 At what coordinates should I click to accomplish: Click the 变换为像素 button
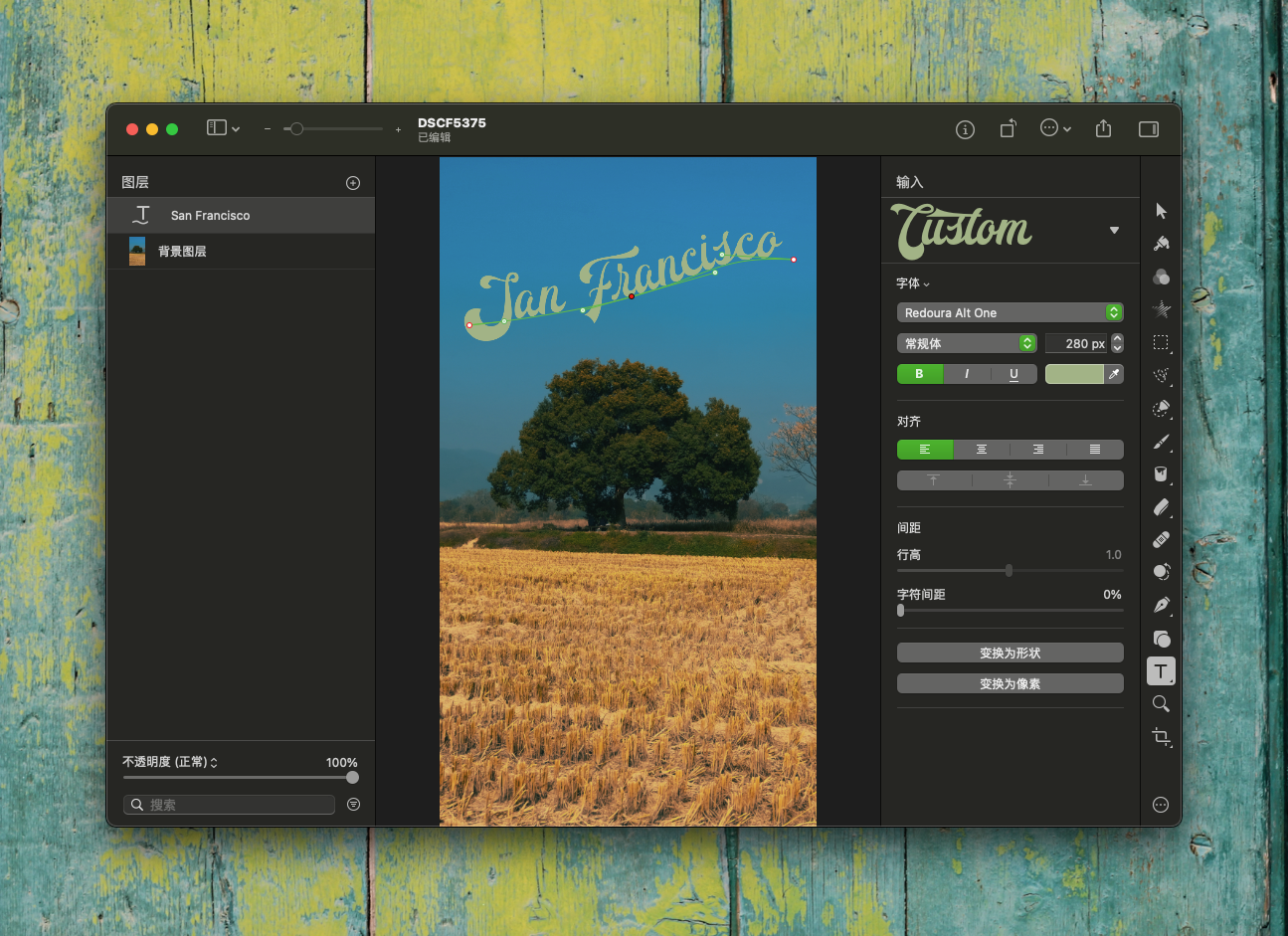click(1010, 684)
